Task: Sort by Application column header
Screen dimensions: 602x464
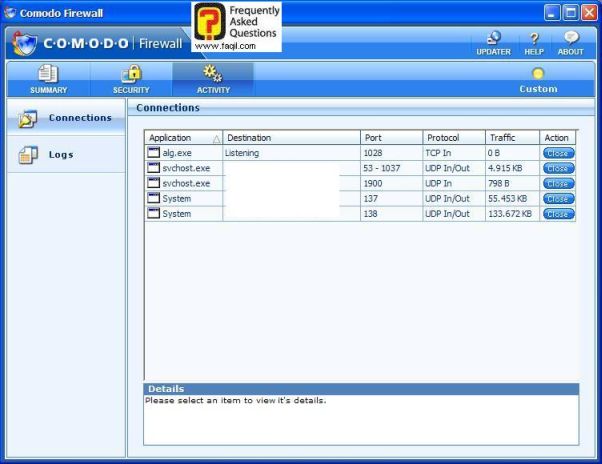Action: click(x=184, y=137)
